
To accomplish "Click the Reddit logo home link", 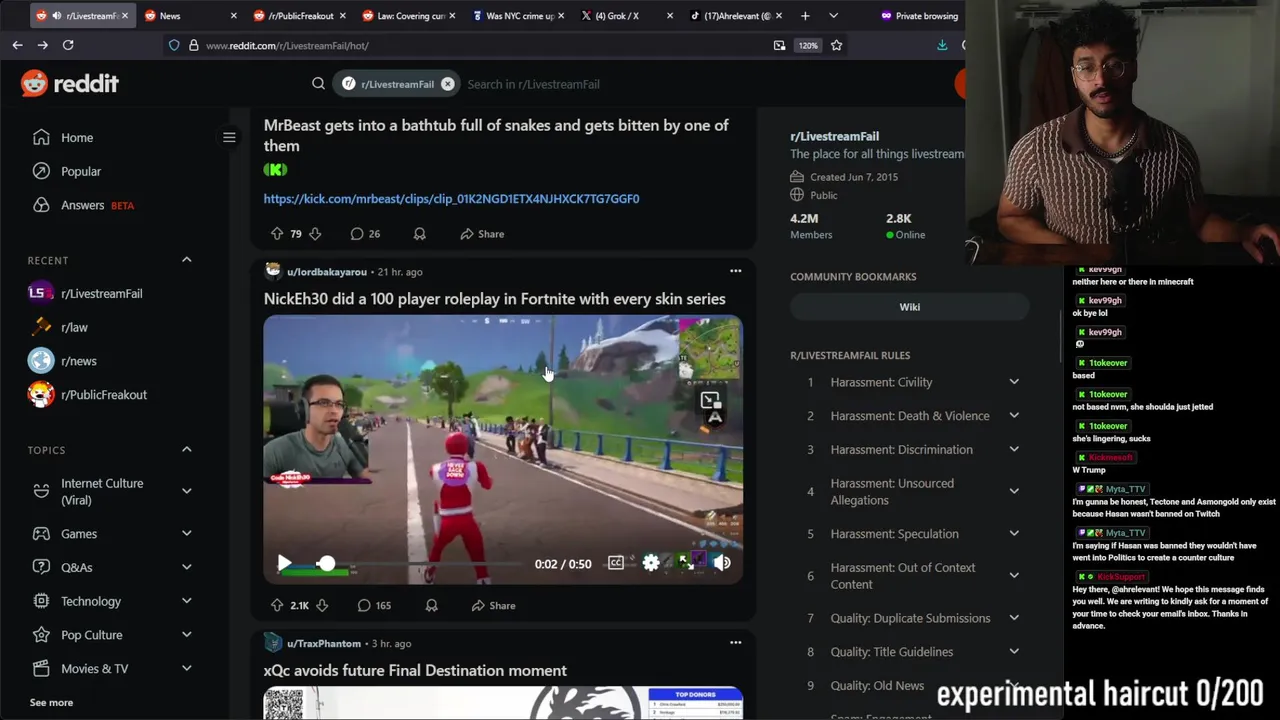I will [x=70, y=84].
